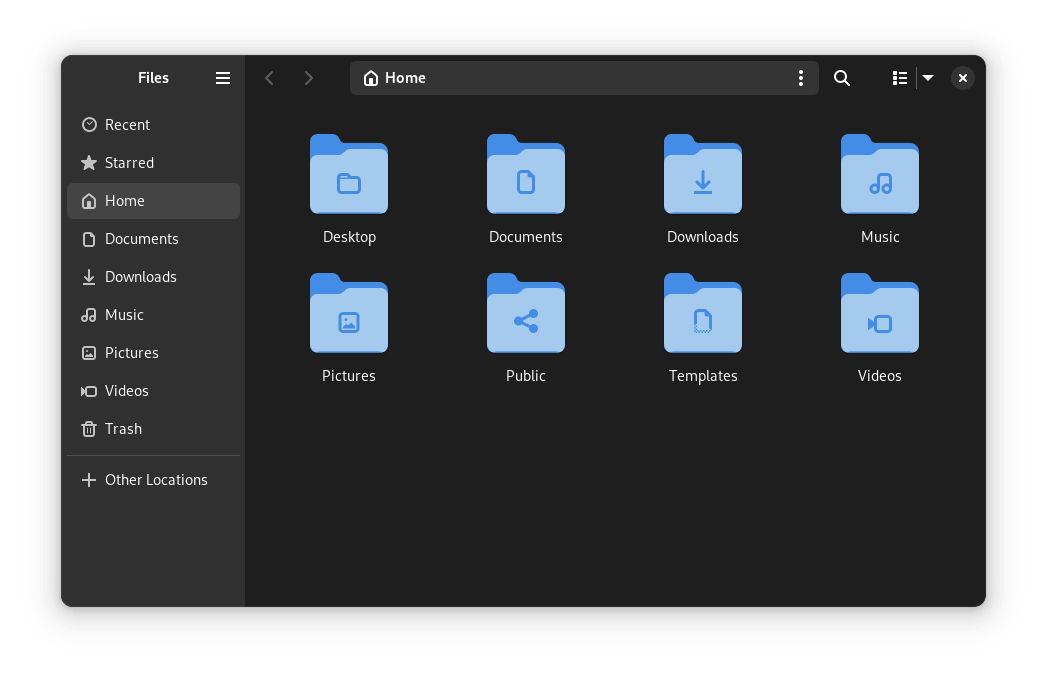The height and width of the screenshot is (674, 1047).
Task: Go to Recent in sidebar
Action: (x=127, y=125)
